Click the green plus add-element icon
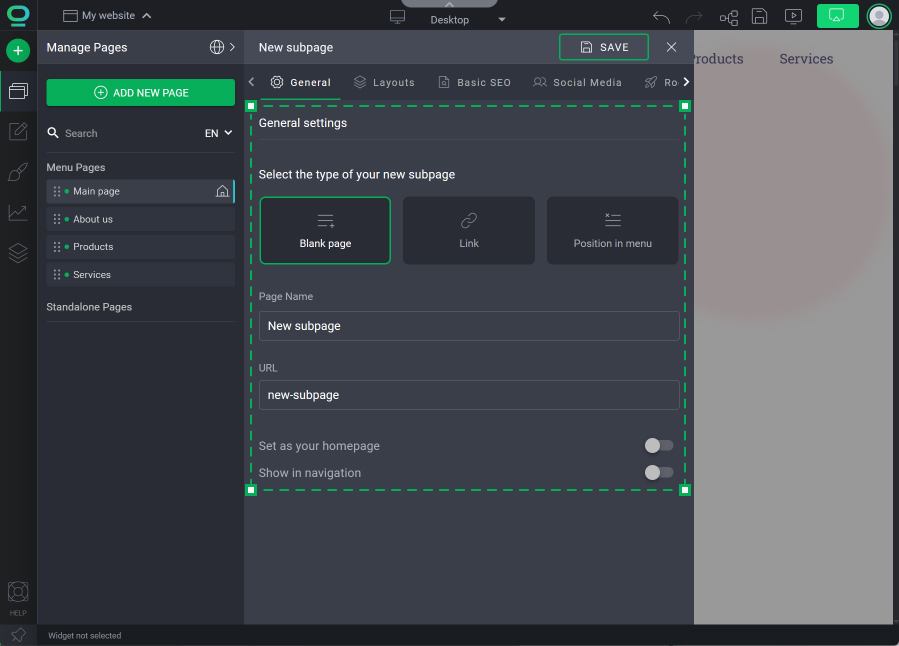Viewport: 899px width, 646px height. coord(18,51)
